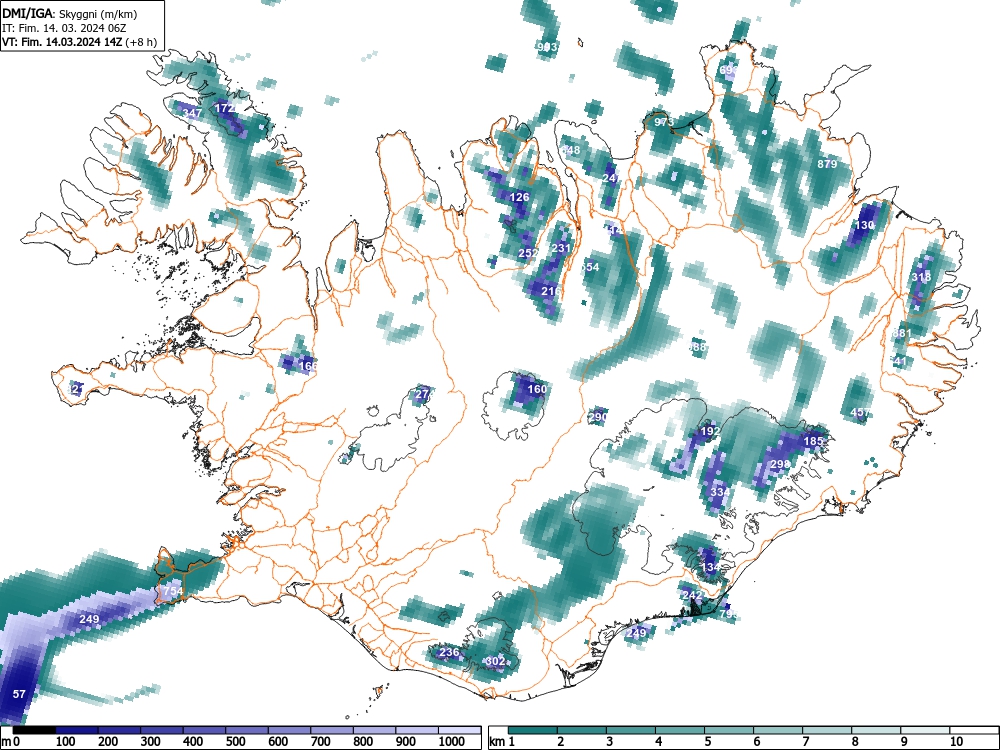Click the visibility value '879' on the map
The image size is (1000, 750).
tap(827, 164)
